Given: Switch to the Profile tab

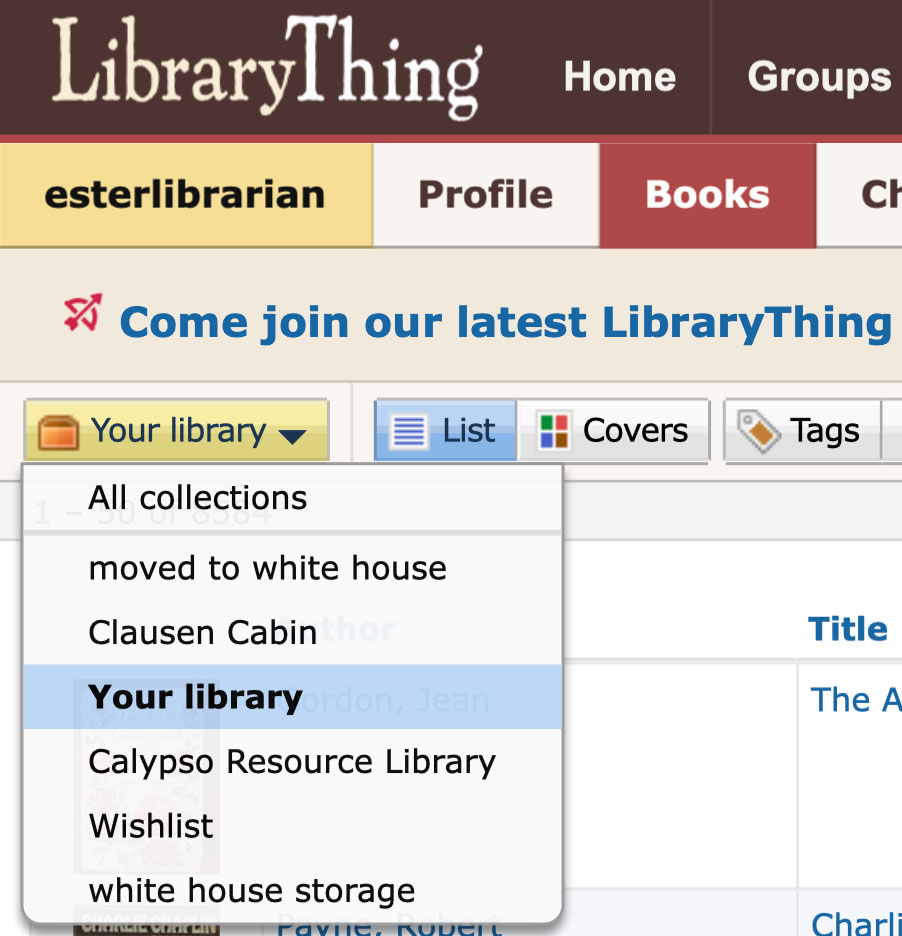Looking at the screenshot, I should [485, 195].
